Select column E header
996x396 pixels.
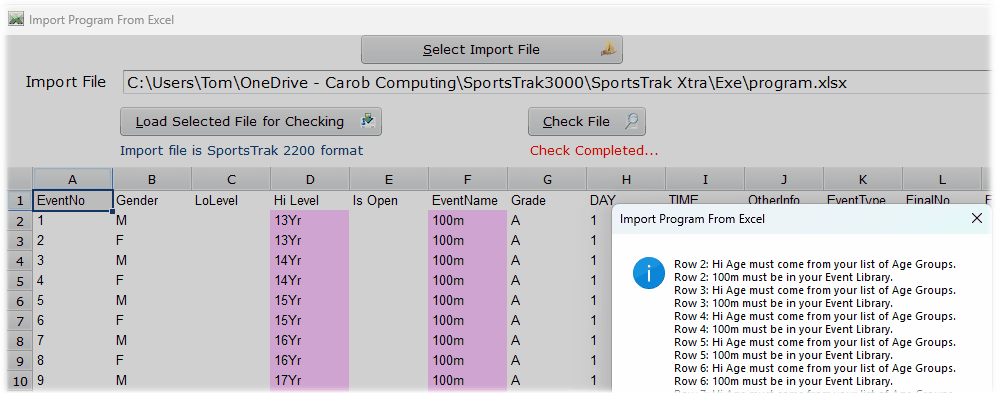point(389,180)
